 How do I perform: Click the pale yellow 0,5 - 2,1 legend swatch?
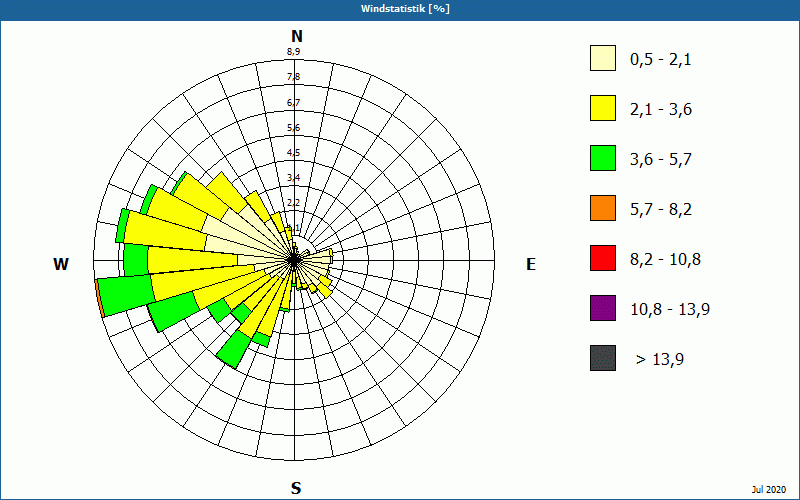tap(603, 58)
